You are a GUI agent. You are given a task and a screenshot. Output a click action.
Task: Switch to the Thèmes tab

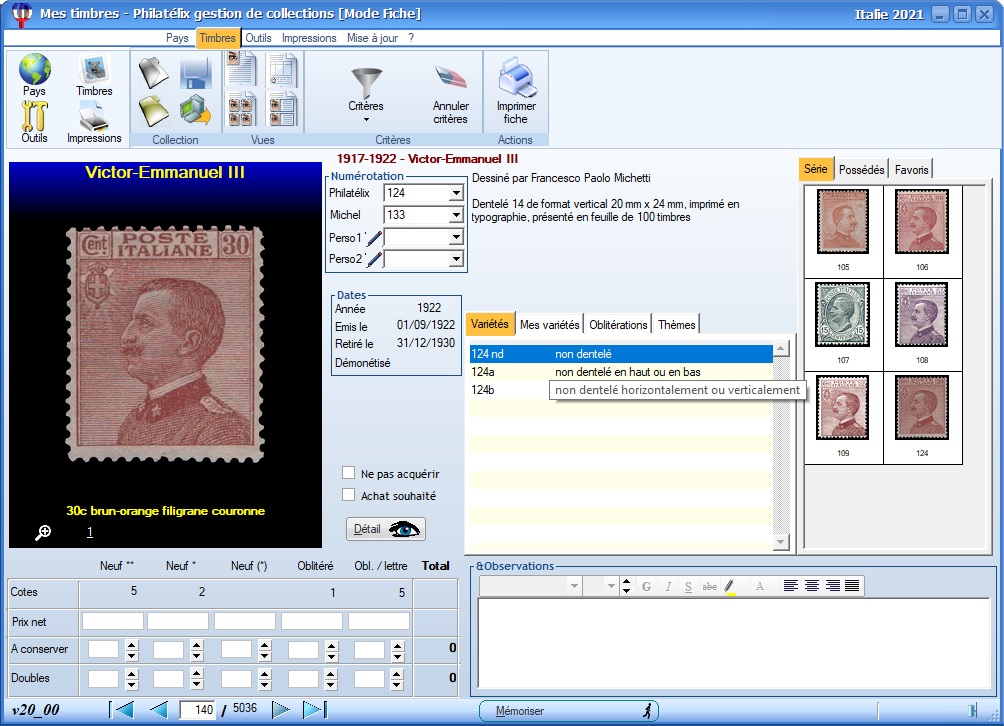[x=676, y=325]
